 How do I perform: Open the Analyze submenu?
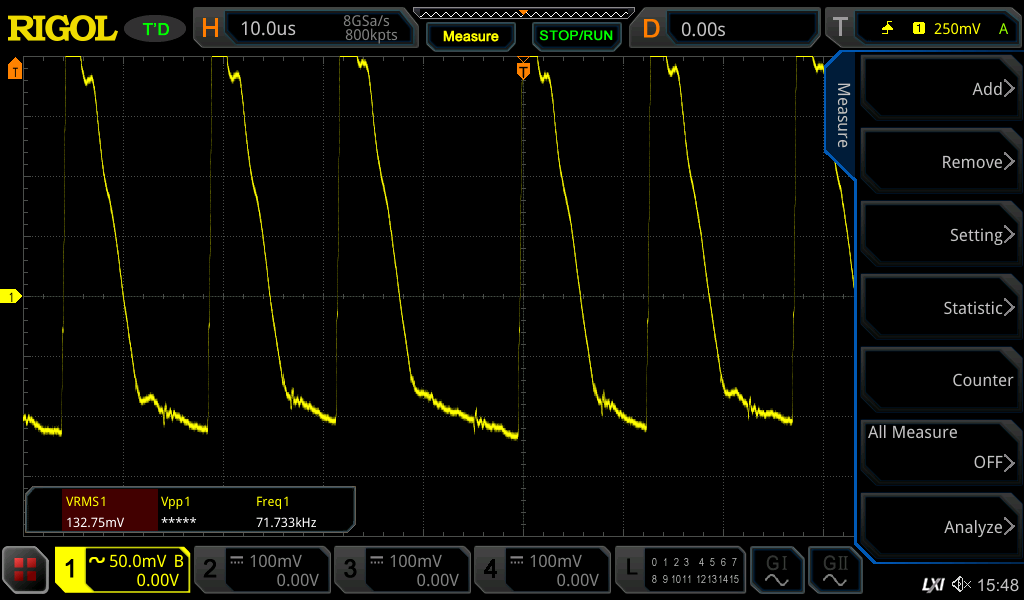coord(940,527)
